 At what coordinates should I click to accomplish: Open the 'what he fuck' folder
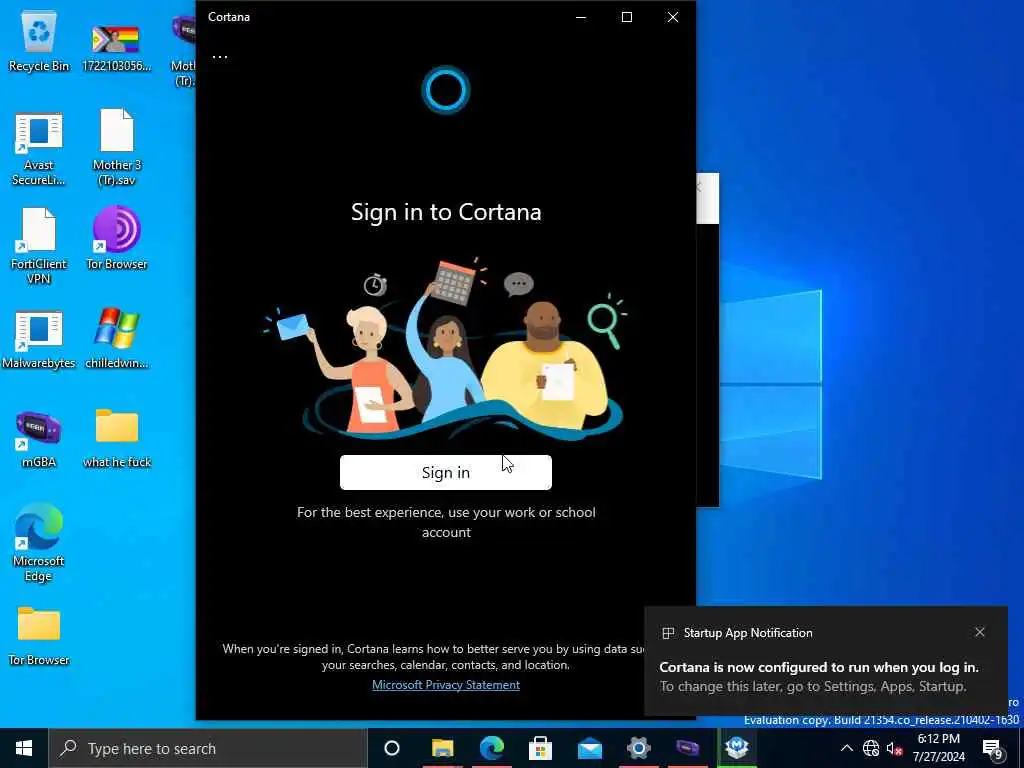click(x=117, y=438)
